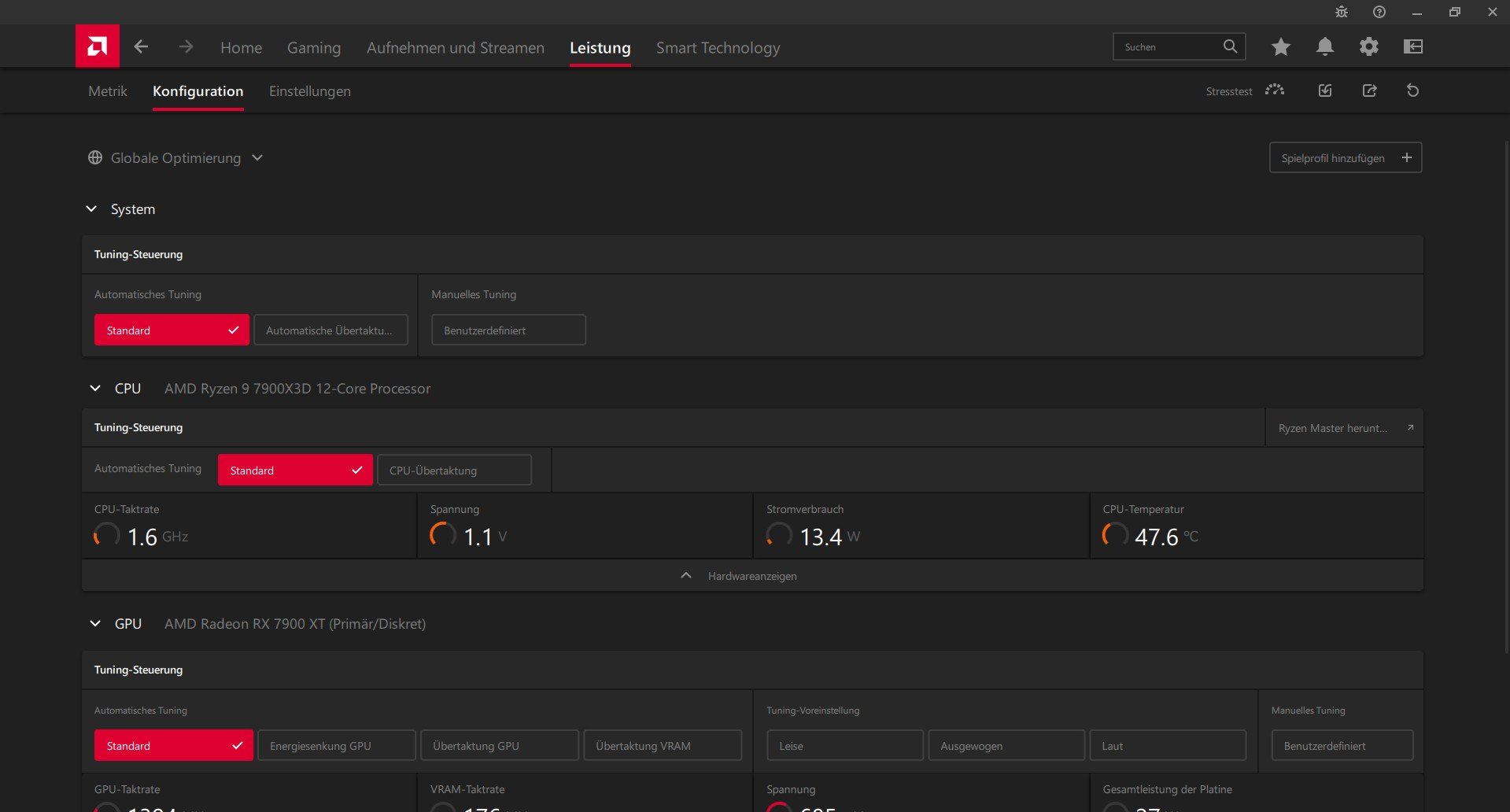Viewport: 1510px width, 812px height.
Task: Open the help question mark icon
Action: (x=1379, y=12)
